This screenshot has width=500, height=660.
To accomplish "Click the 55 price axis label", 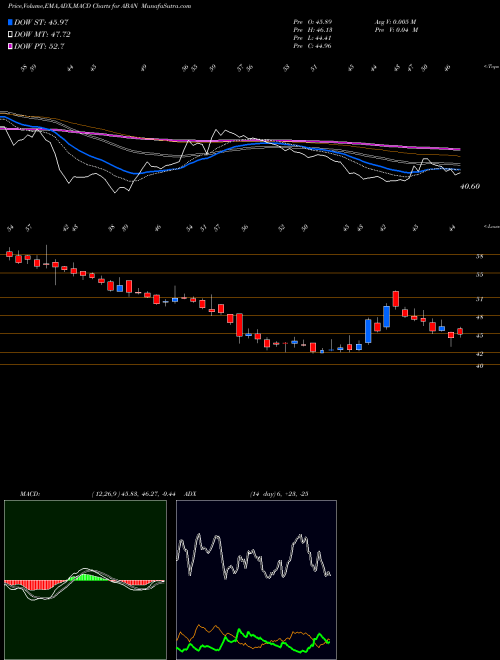I will click(x=479, y=275).
